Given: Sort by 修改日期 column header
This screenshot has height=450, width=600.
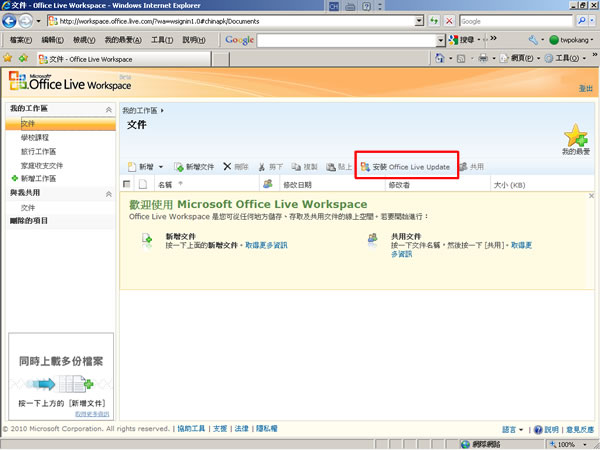Looking at the screenshot, I should pos(297,185).
